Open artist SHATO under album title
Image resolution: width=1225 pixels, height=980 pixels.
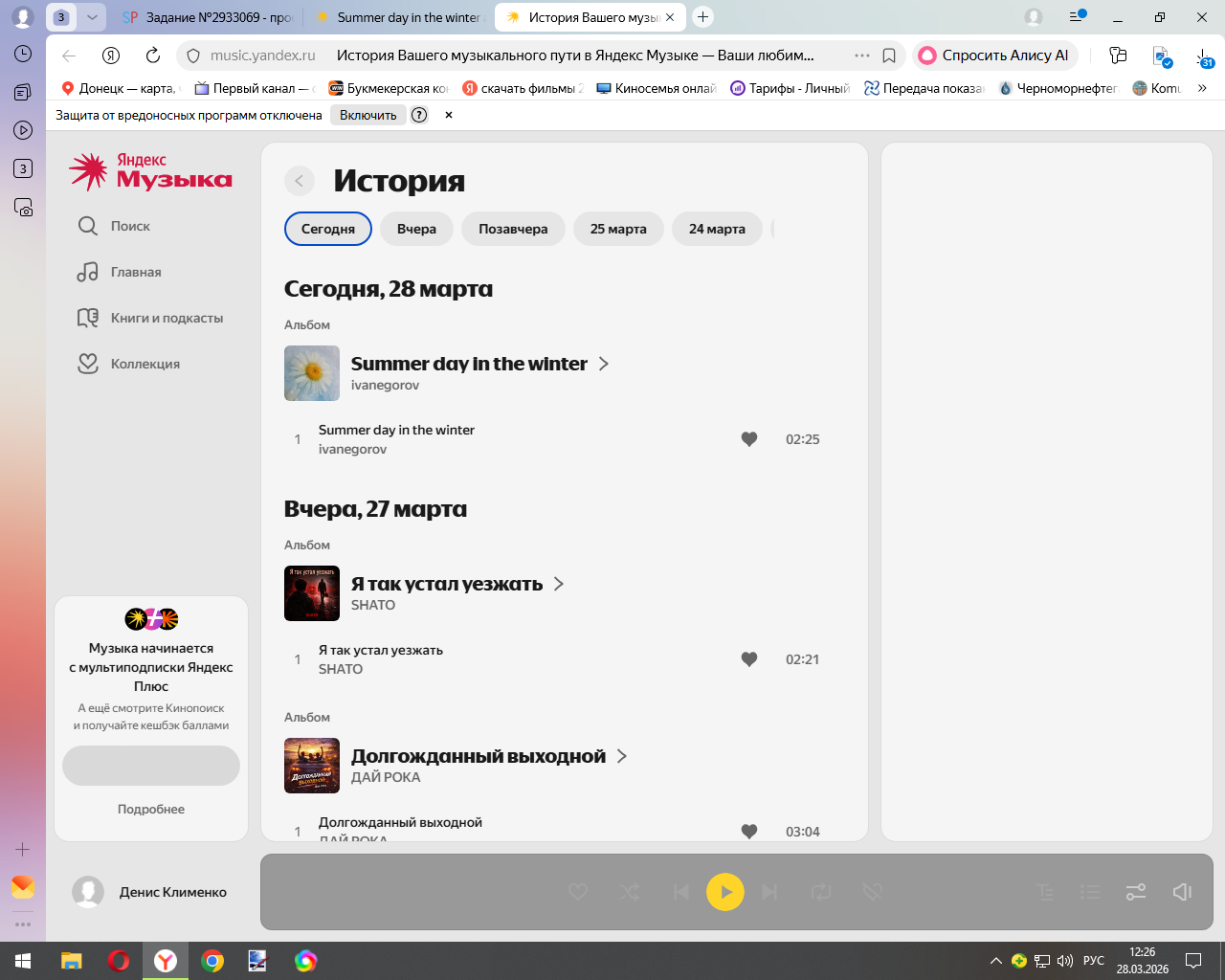pyautogui.click(x=373, y=605)
